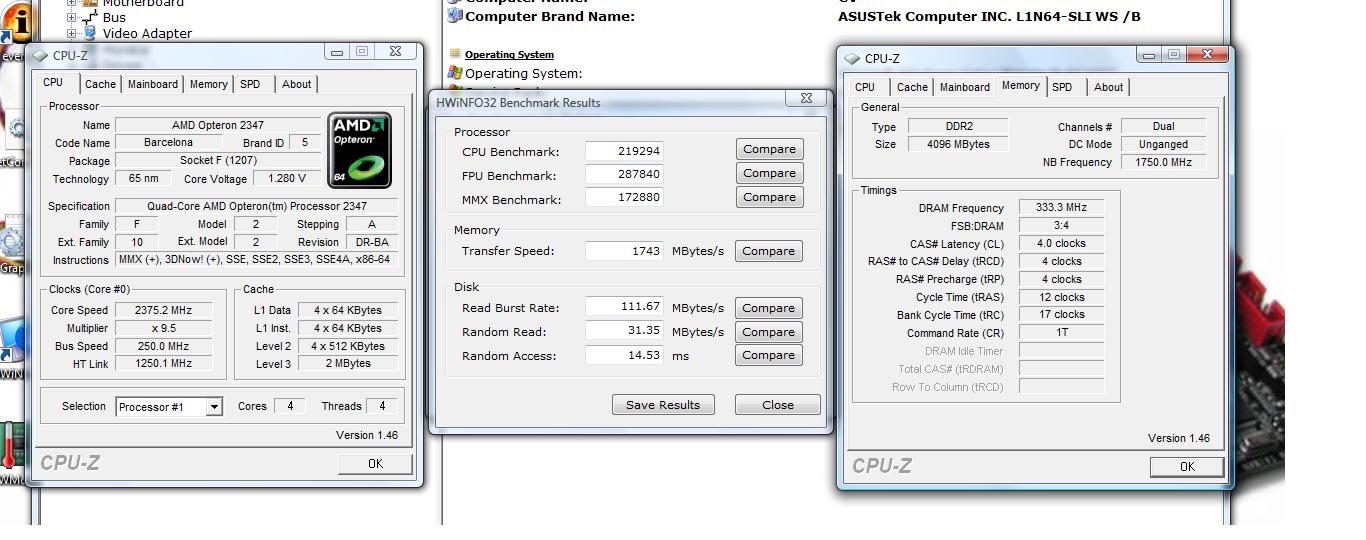Click the MMX Benchmark value field 172880
The height and width of the screenshot is (540, 1366).
(624, 199)
